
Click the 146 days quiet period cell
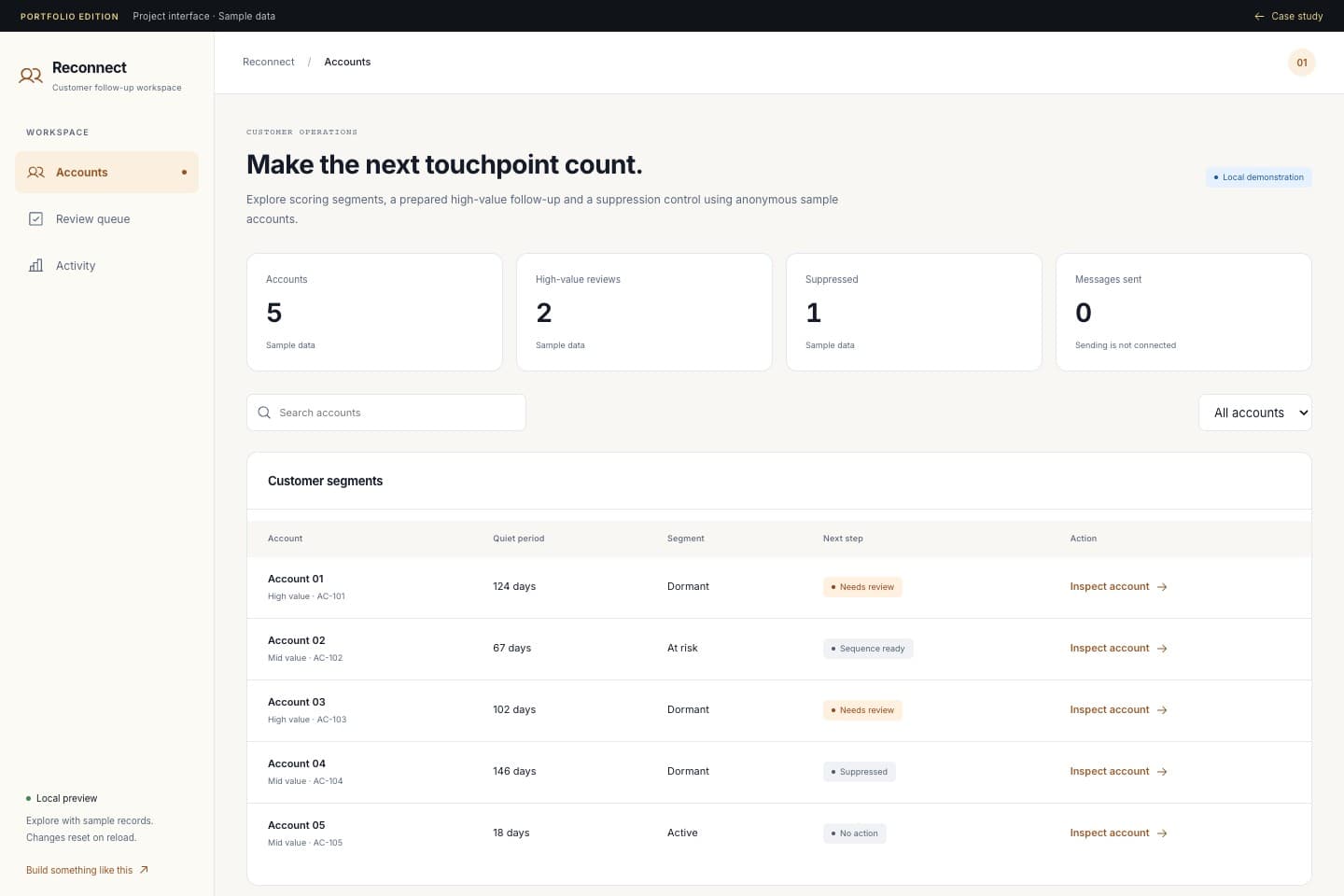click(x=514, y=772)
